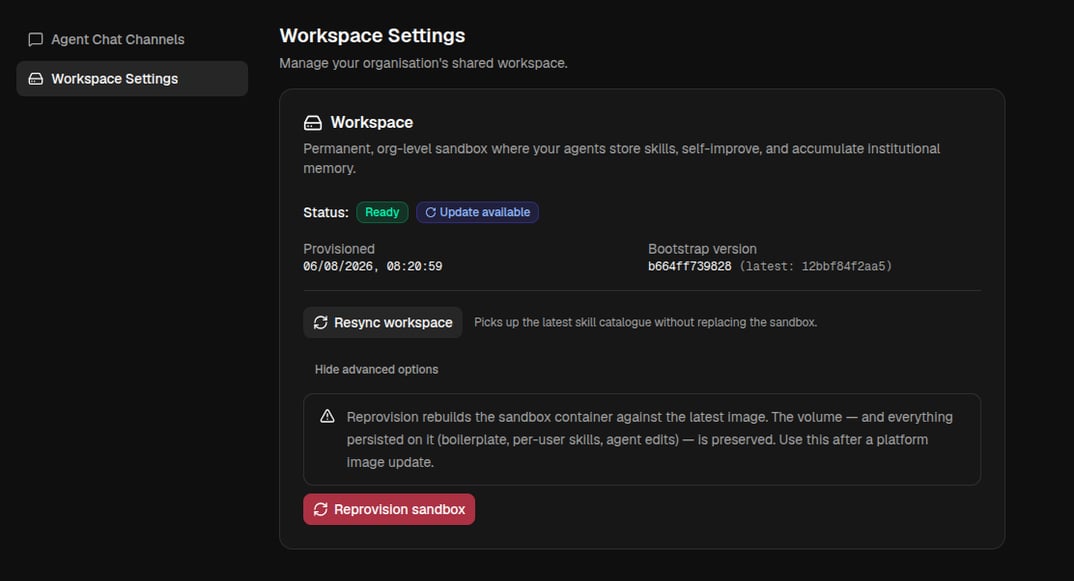The height and width of the screenshot is (581, 1074).
Task: Click the refresh icon in Update available badge
Action: point(431,212)
